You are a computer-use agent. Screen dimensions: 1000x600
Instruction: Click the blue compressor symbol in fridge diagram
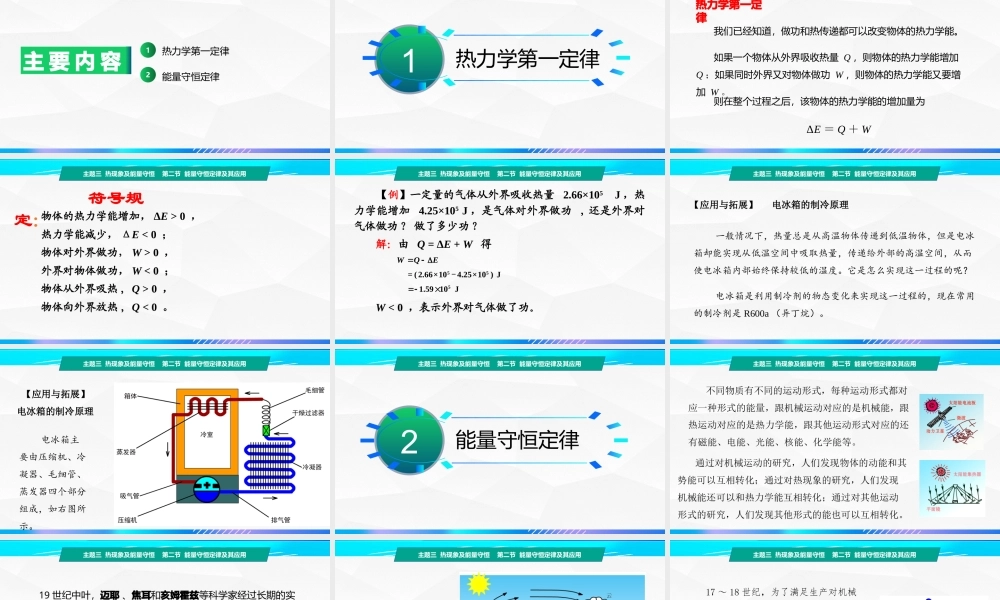207,488
